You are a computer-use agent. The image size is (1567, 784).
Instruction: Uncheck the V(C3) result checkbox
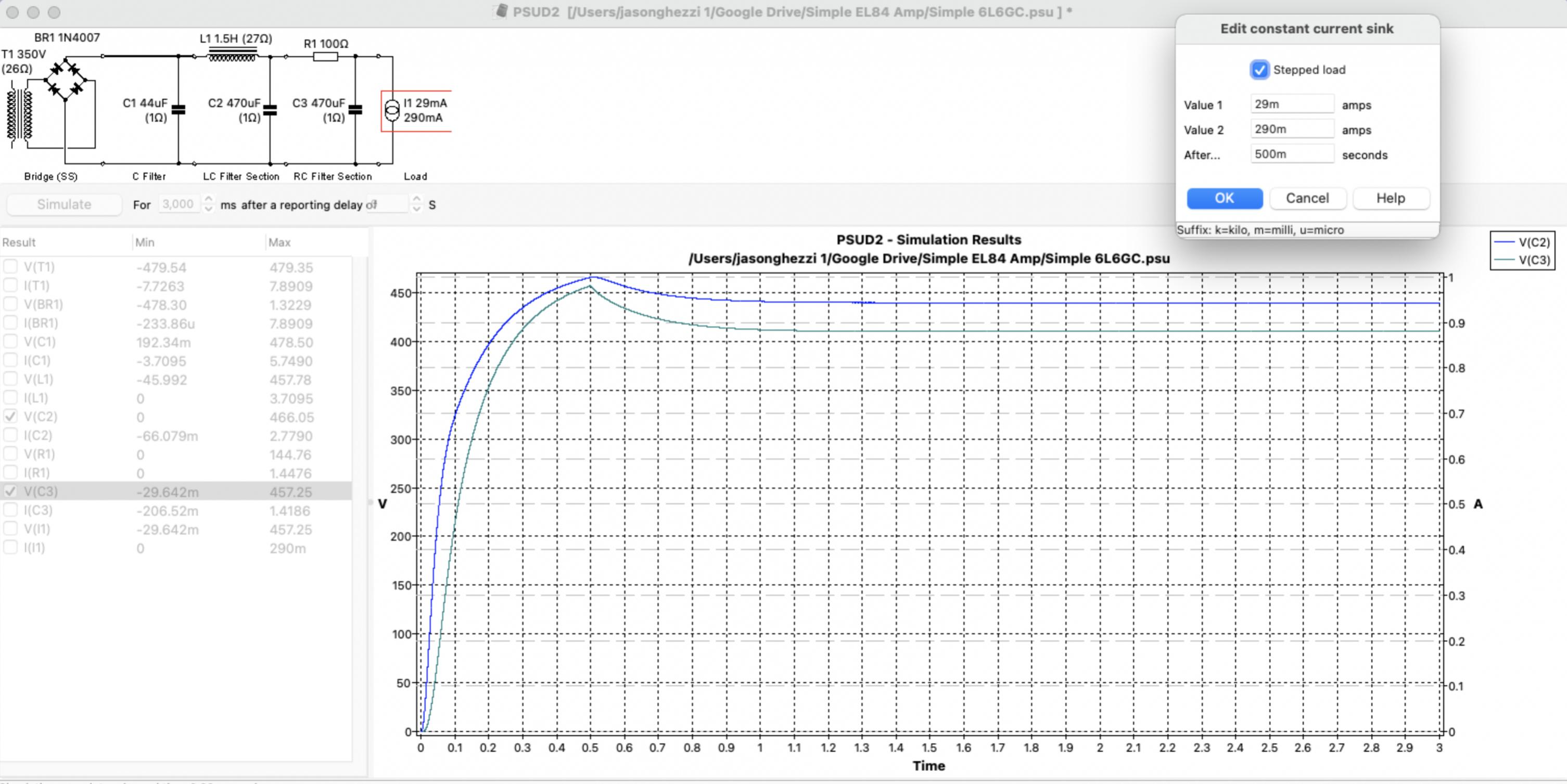pos(10,492)
